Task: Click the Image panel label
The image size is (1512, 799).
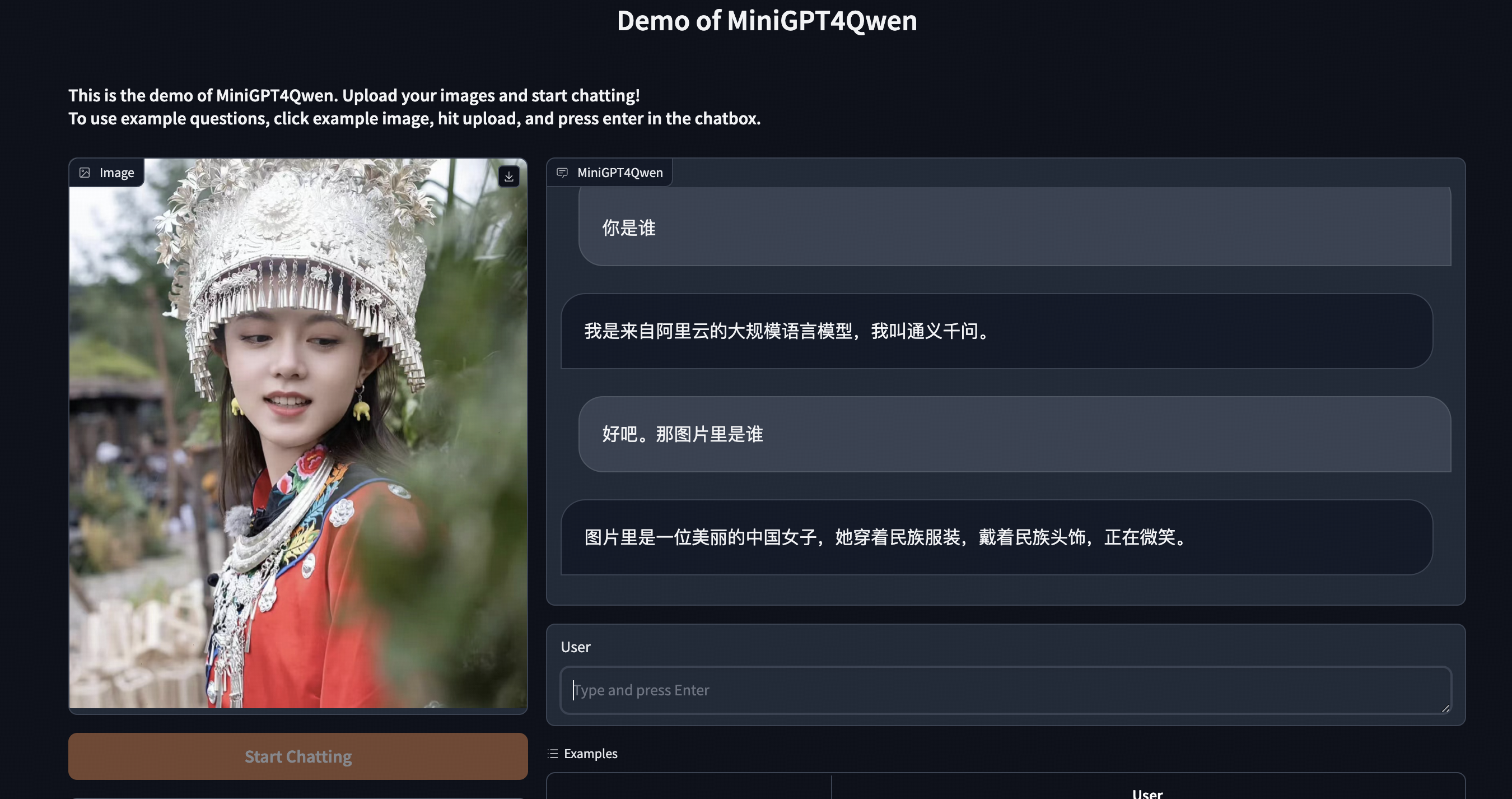Action: pyautogui.click(x=116, y=173)
